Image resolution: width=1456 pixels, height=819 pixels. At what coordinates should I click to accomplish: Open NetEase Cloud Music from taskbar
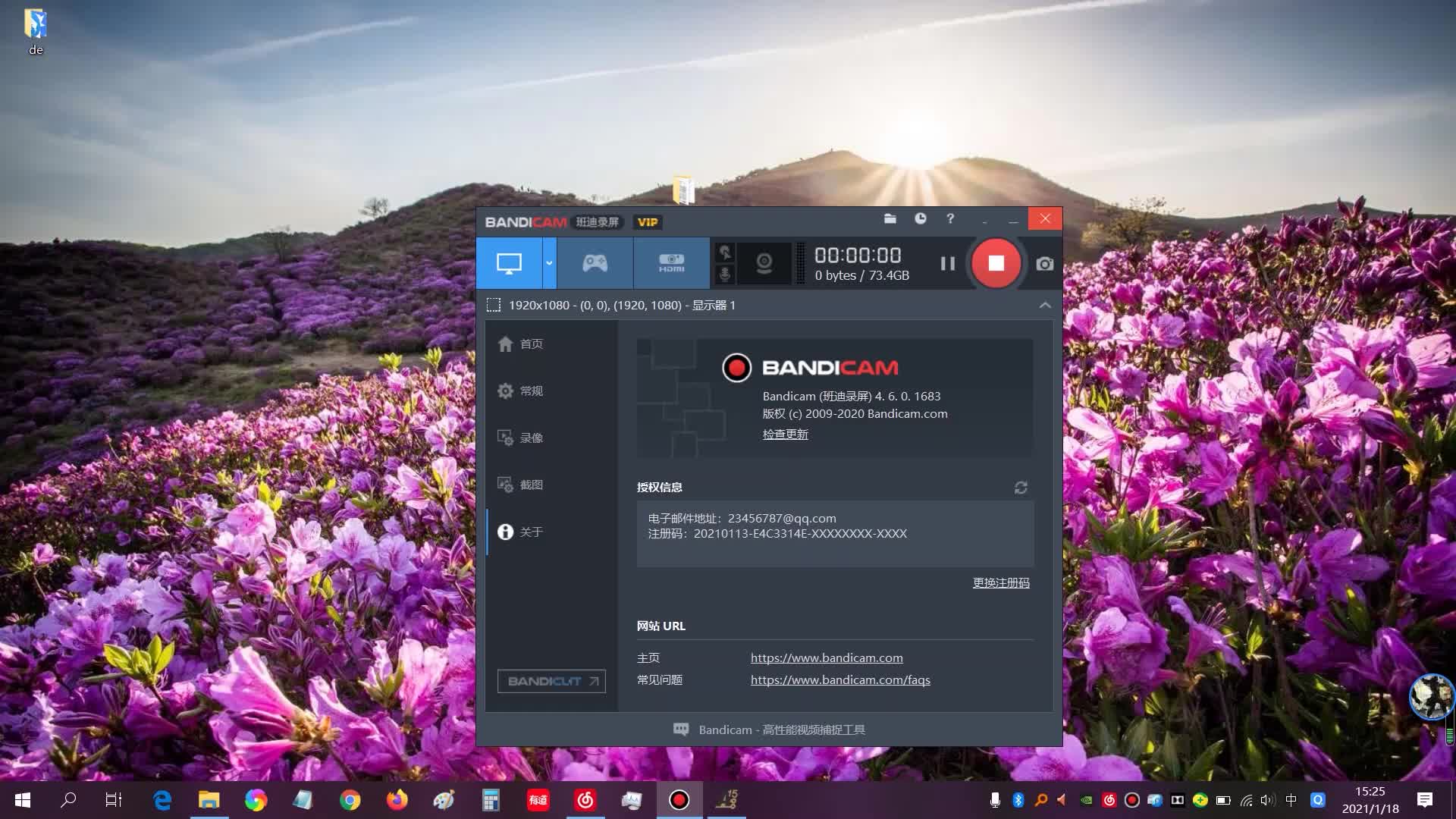[585, 799]
